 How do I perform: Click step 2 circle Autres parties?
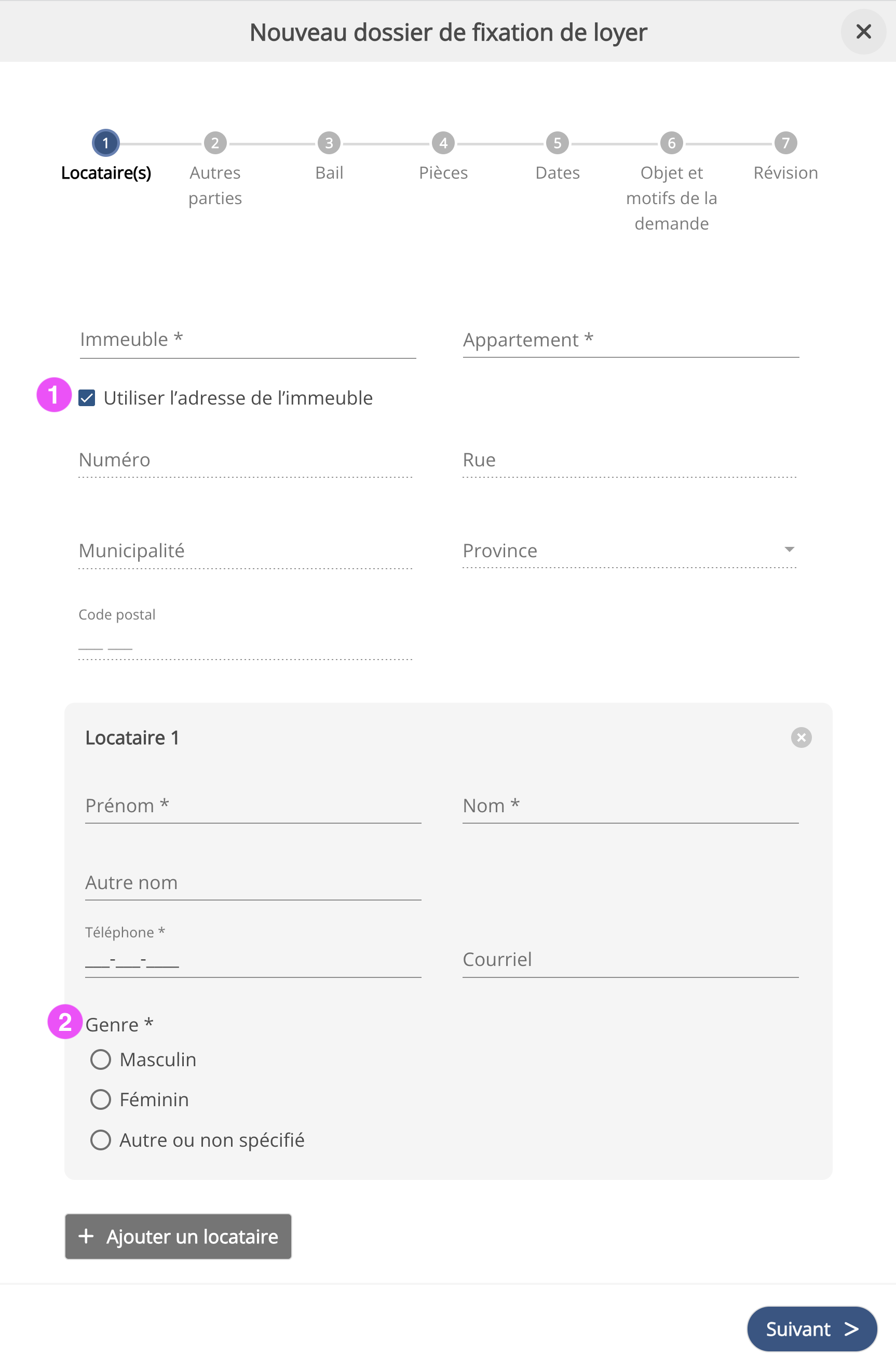tap(215, 143)
